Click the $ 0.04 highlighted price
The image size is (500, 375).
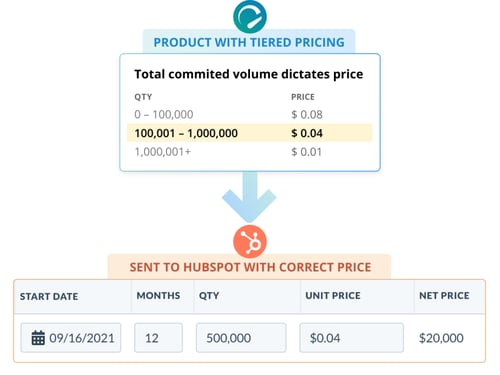click(x=307, y=133)
